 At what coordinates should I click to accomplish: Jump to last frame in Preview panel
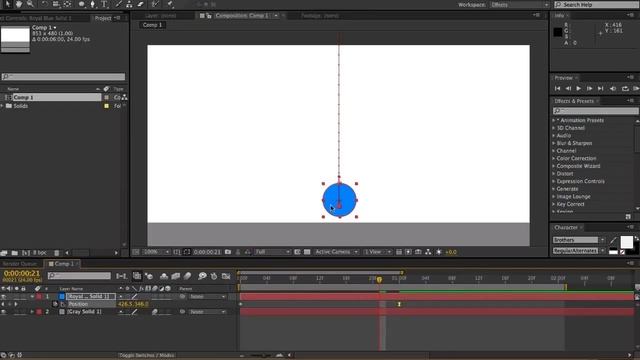(600, 88)
